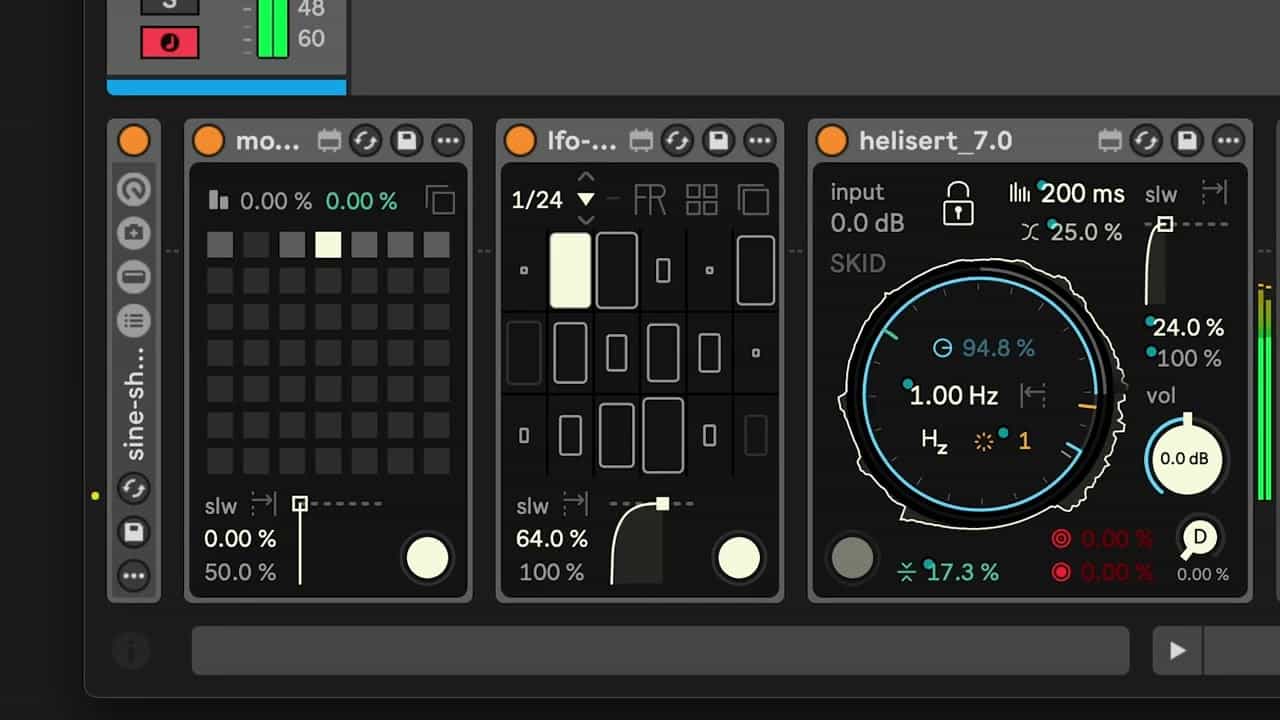
Task: Click the copy pattern icon in mo... device
Action: point(440,200)
